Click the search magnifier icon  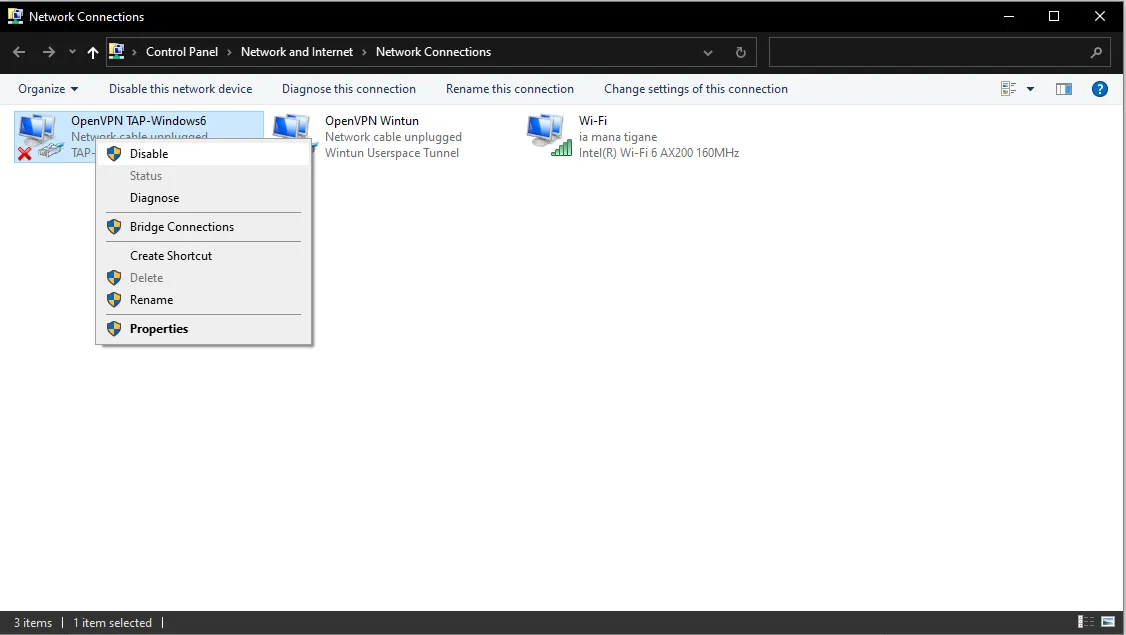click(x=1096, y=52)
